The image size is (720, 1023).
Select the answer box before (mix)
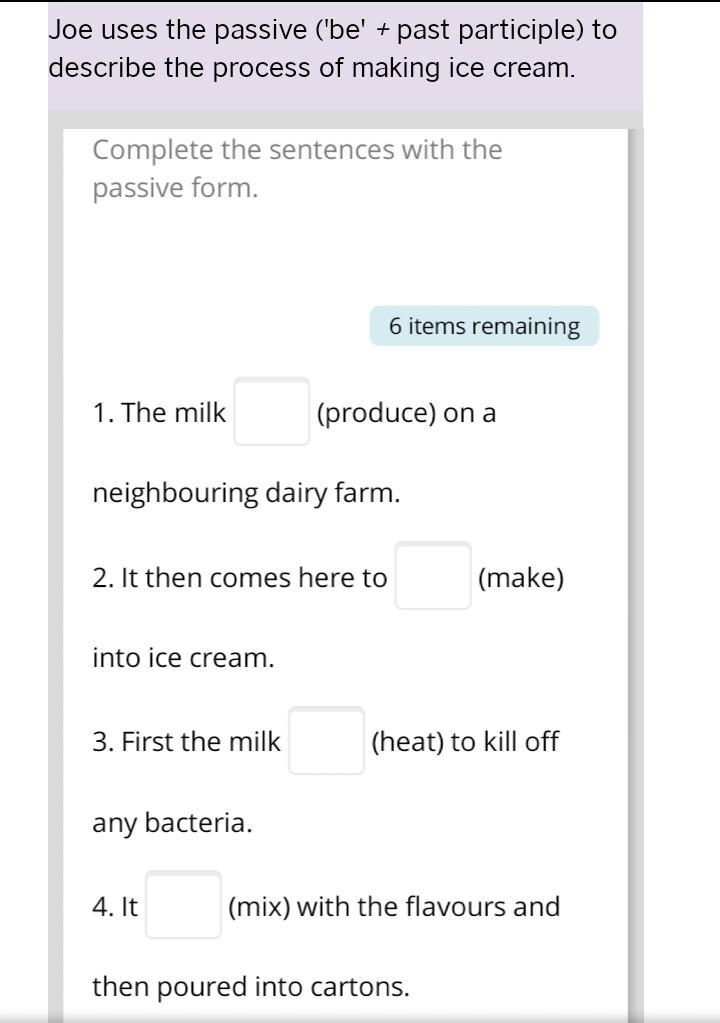183,905
